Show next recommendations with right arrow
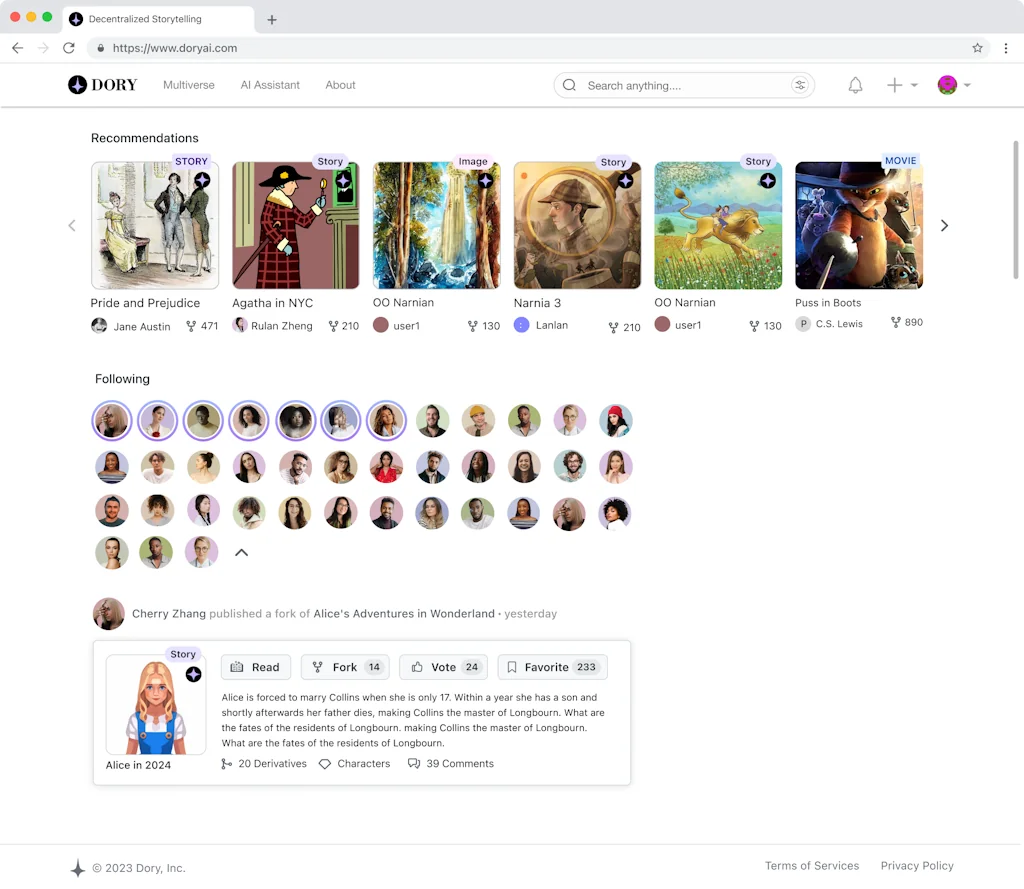1024x889 pixels. coord(944,225)
